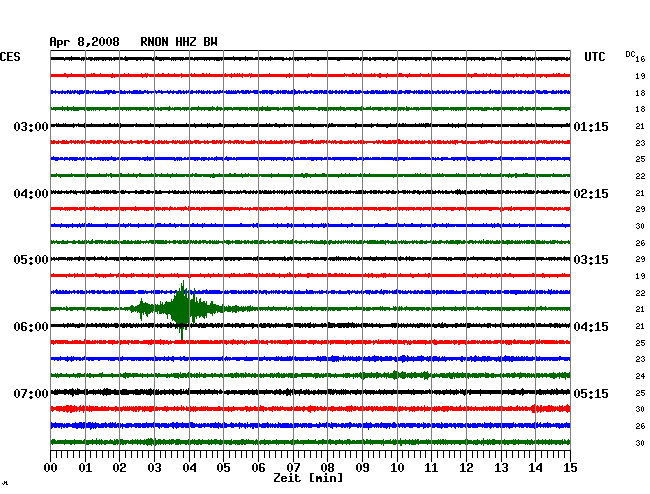Image resolution: width=650 pixels, height=494 pixels.
Task: Select the 05:00 local time label
Action: tap(31, 260)
